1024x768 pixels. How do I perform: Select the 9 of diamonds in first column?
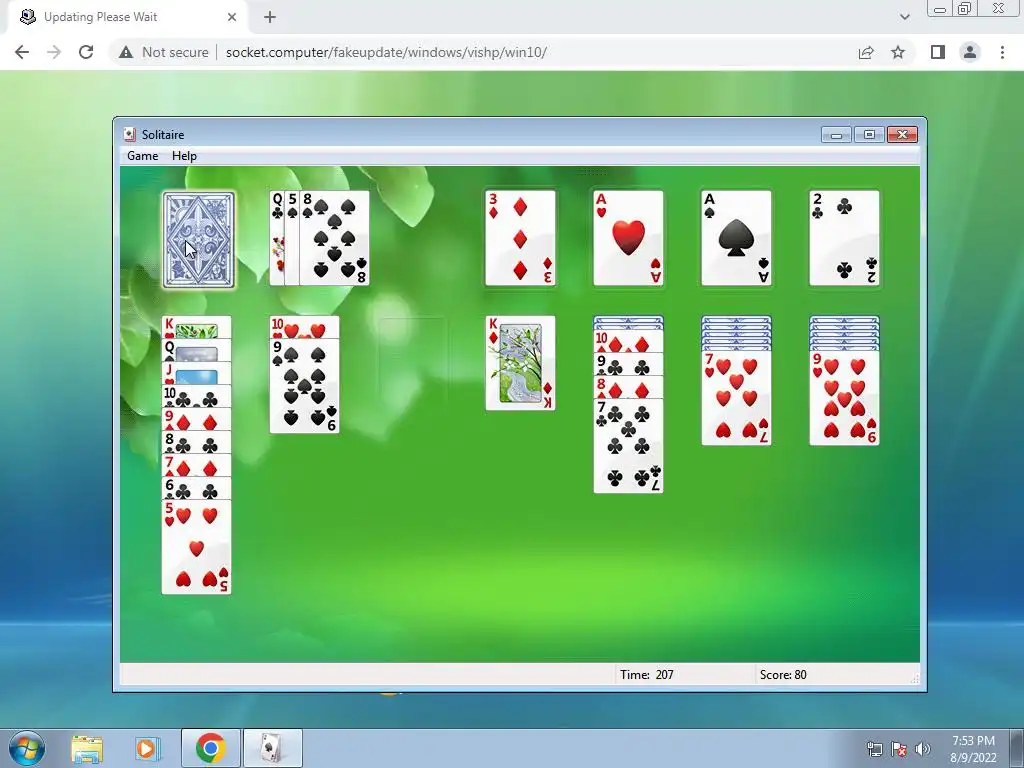click(197, 419)
